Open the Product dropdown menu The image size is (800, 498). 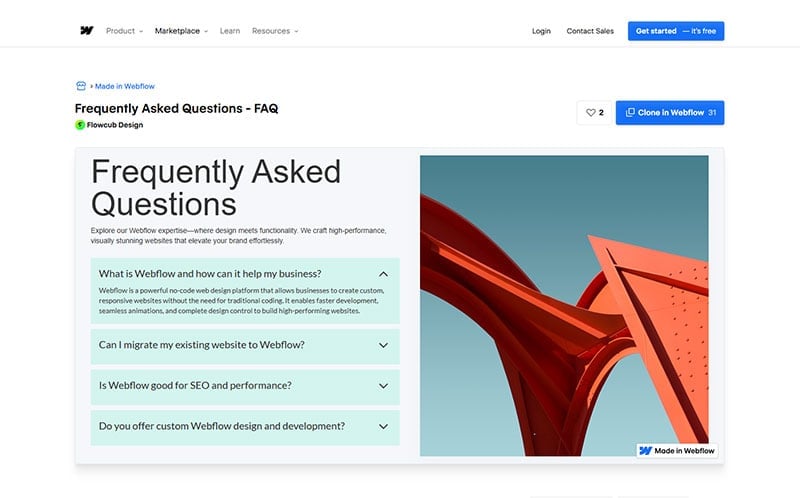click(124, 31)
